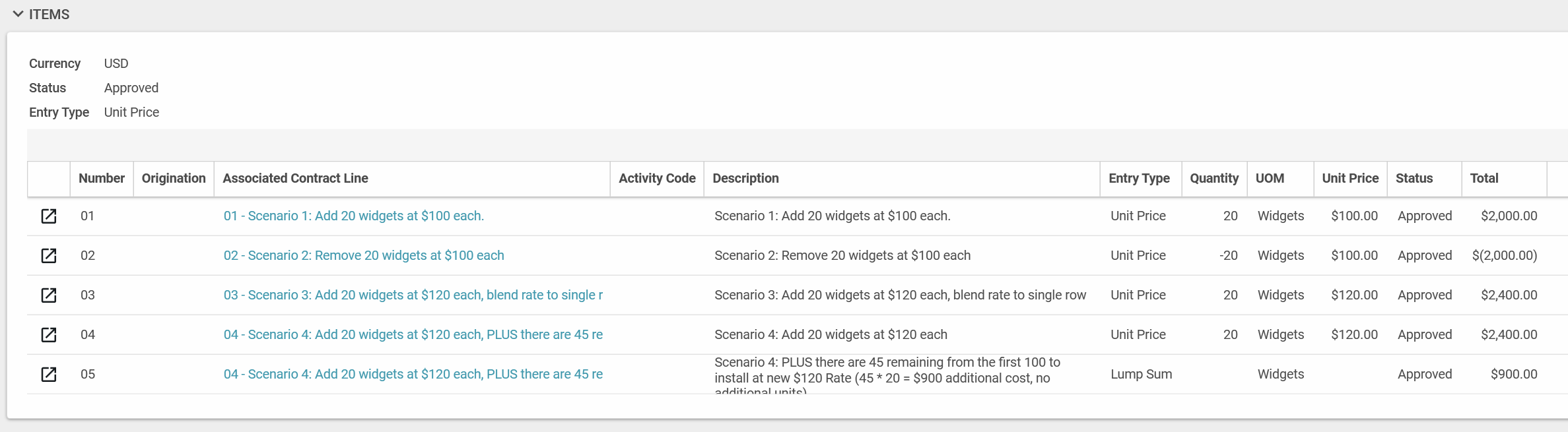Open the '03 - Scenario 3' associated contract link
Image resolution: width=1568 pixels, height=432 pixels.
(413, 295)
